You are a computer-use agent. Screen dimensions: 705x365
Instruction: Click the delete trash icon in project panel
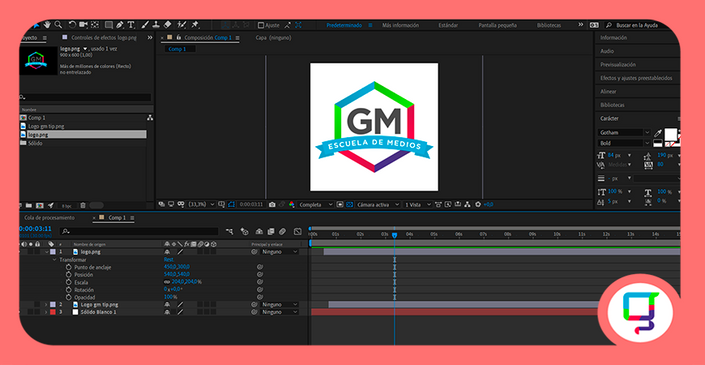point(83,205)
